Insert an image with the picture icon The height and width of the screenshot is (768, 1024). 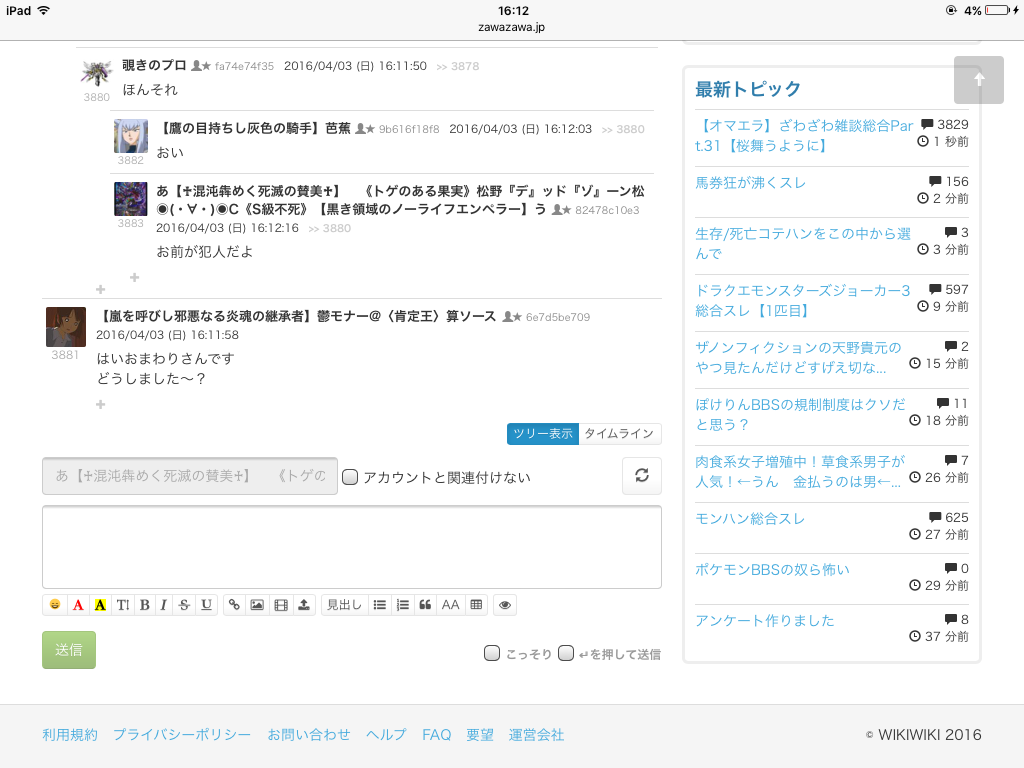pyautogui.click(x=258, y=605)
